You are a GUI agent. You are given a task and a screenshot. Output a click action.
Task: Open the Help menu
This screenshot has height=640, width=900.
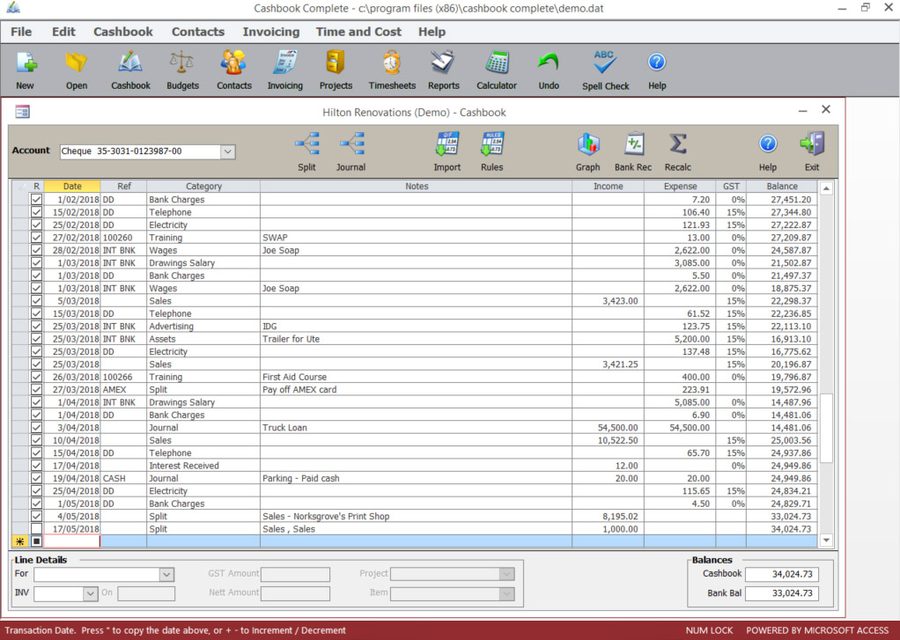click(x=432, y=32)
